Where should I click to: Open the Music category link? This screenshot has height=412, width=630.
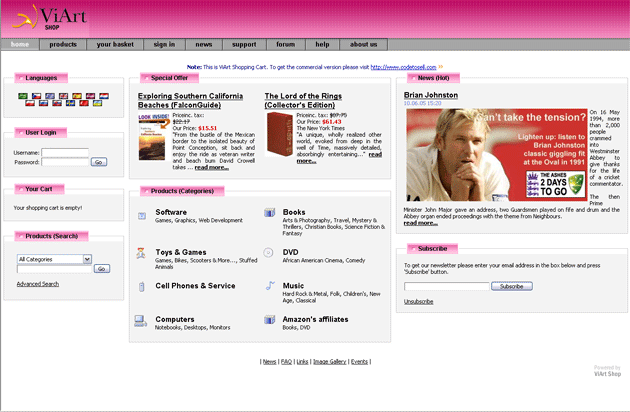point(293,286)
